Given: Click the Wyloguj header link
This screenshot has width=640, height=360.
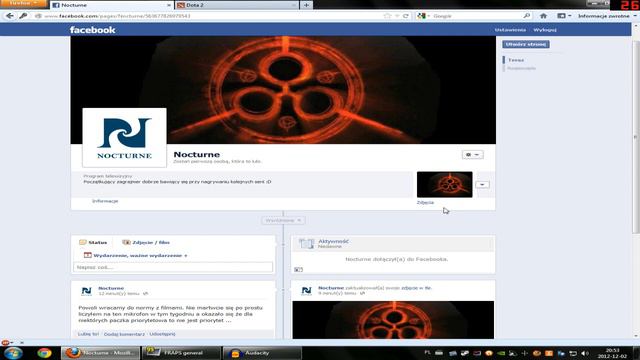Looking at the screenshot, I should (545, 30).
